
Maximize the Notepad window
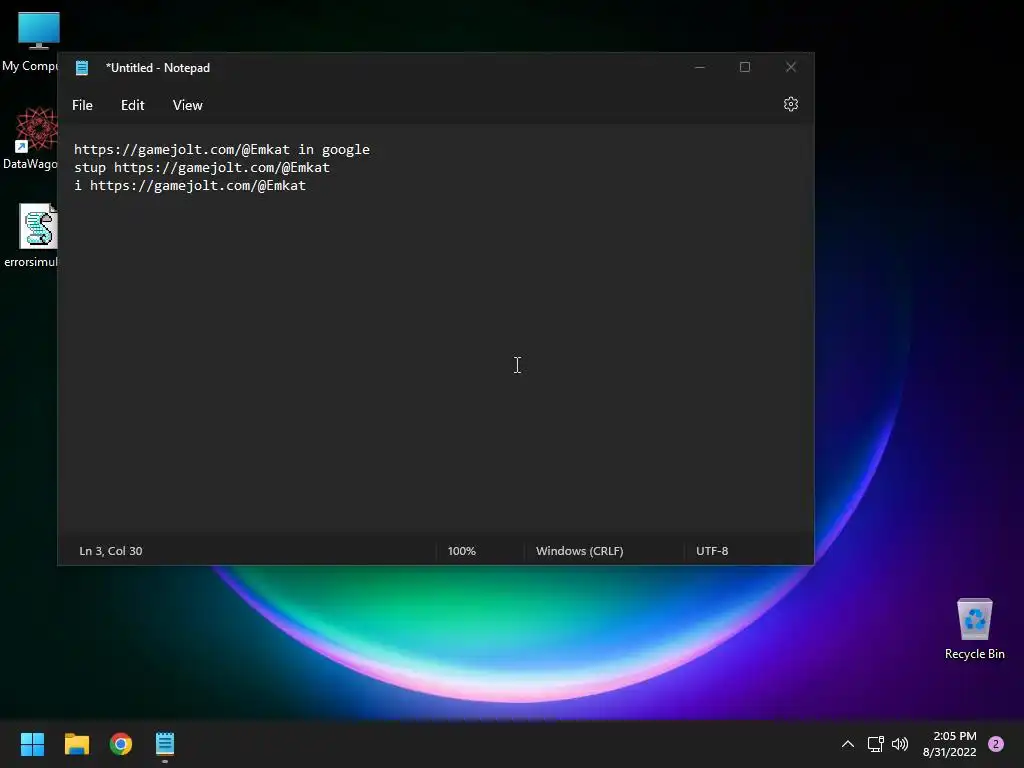click(x=744, y=67)
